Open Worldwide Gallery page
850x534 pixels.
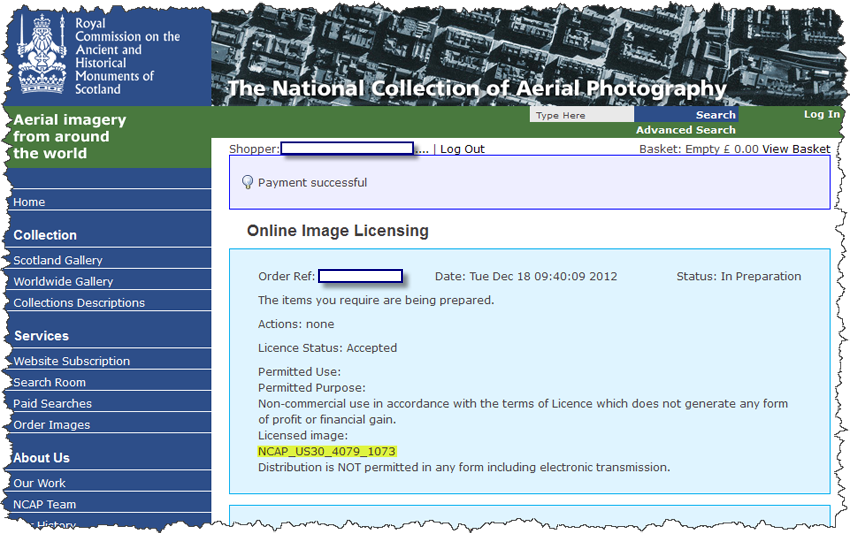click(x=63, y=282)
